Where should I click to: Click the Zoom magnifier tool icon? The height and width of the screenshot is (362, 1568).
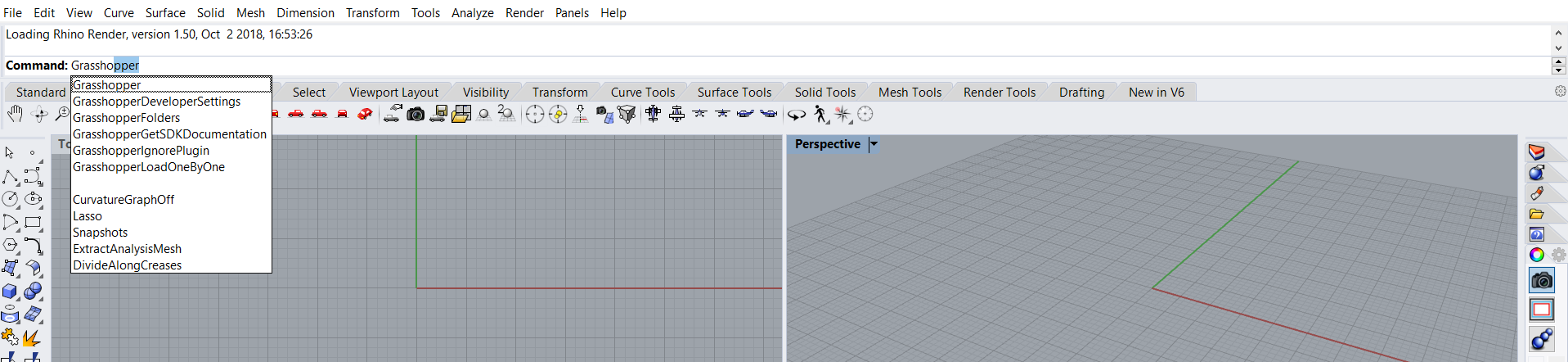[62, 115]
